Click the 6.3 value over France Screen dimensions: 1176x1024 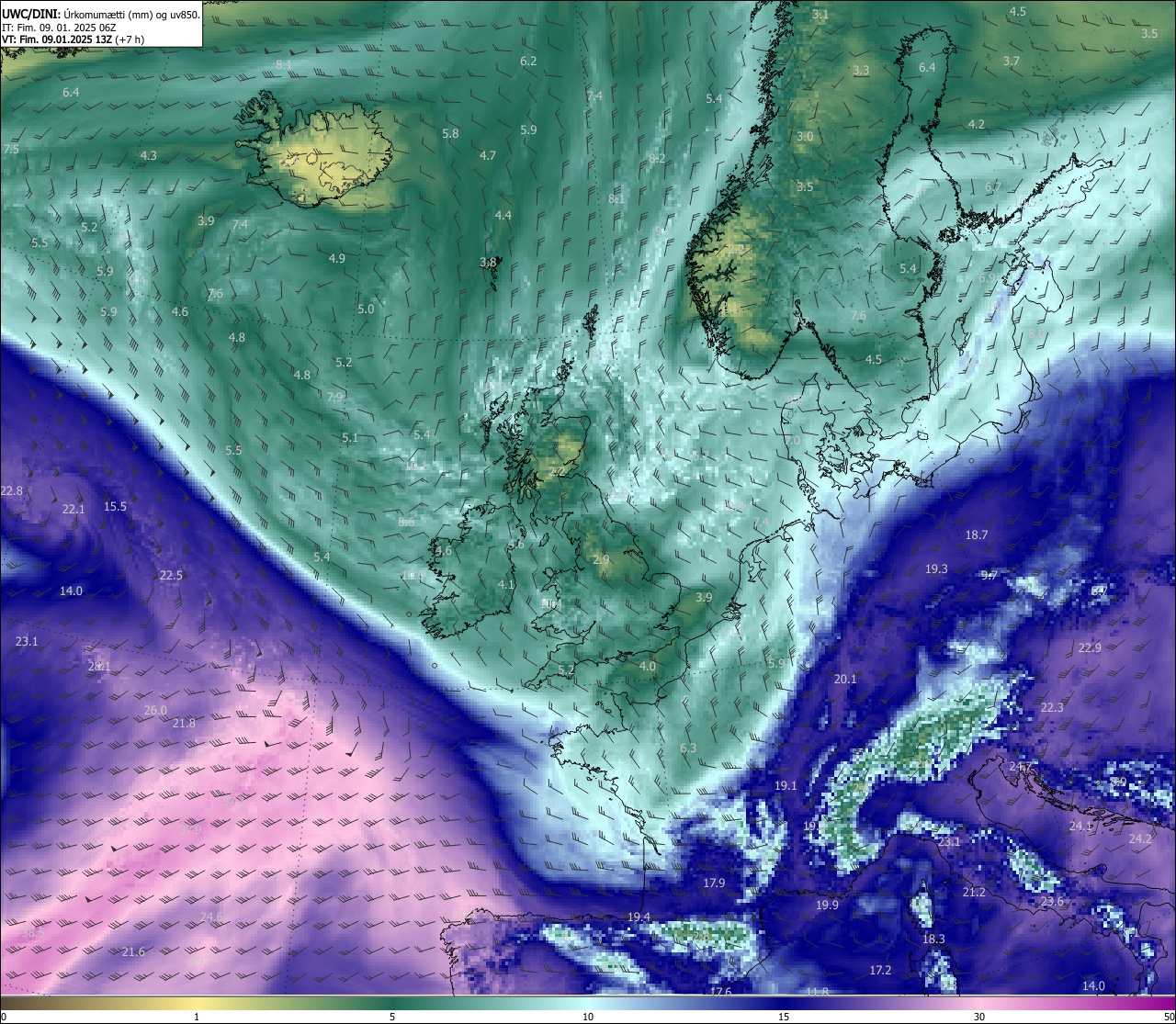[688, 748]
